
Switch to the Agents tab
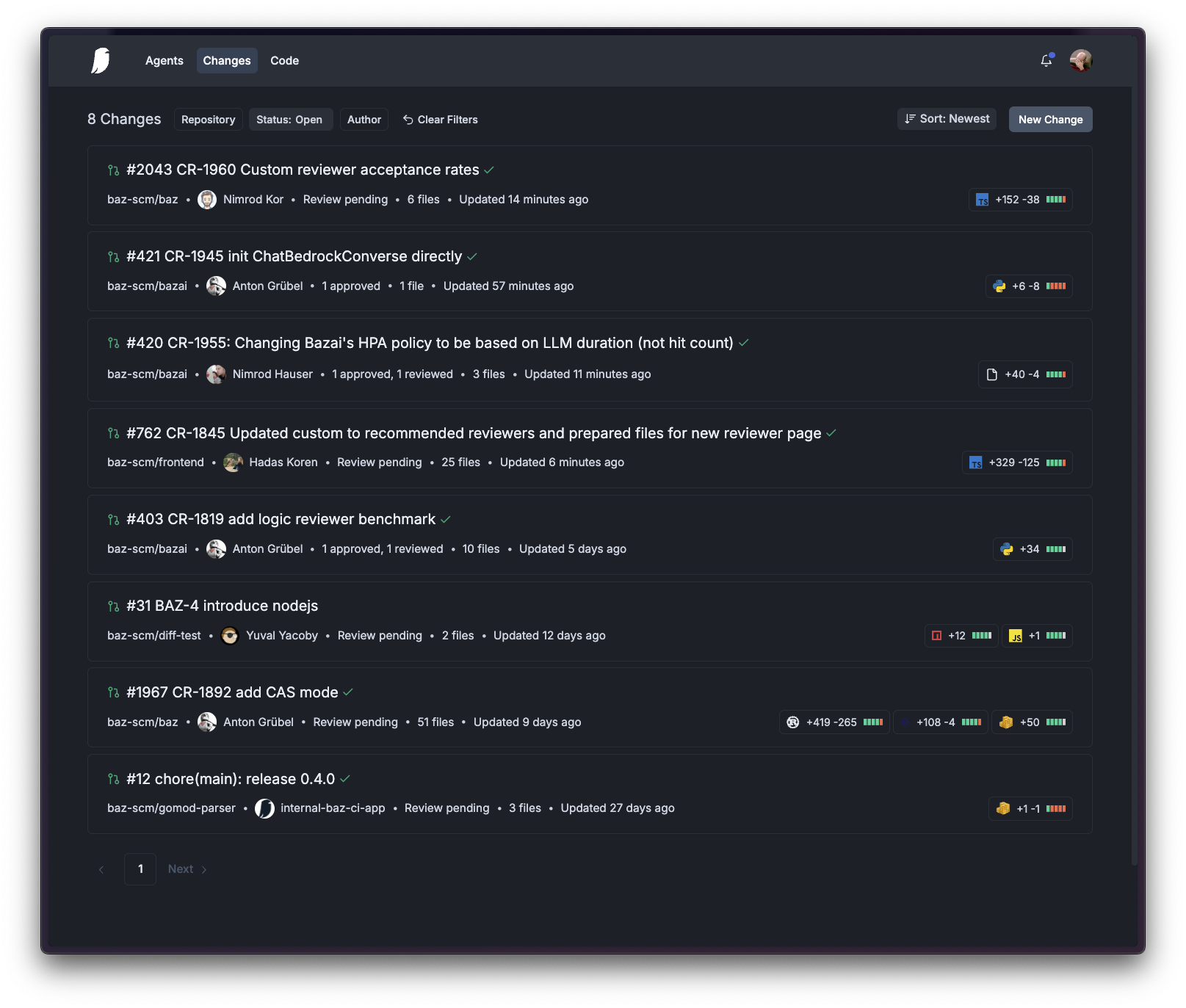coord(164,61)
